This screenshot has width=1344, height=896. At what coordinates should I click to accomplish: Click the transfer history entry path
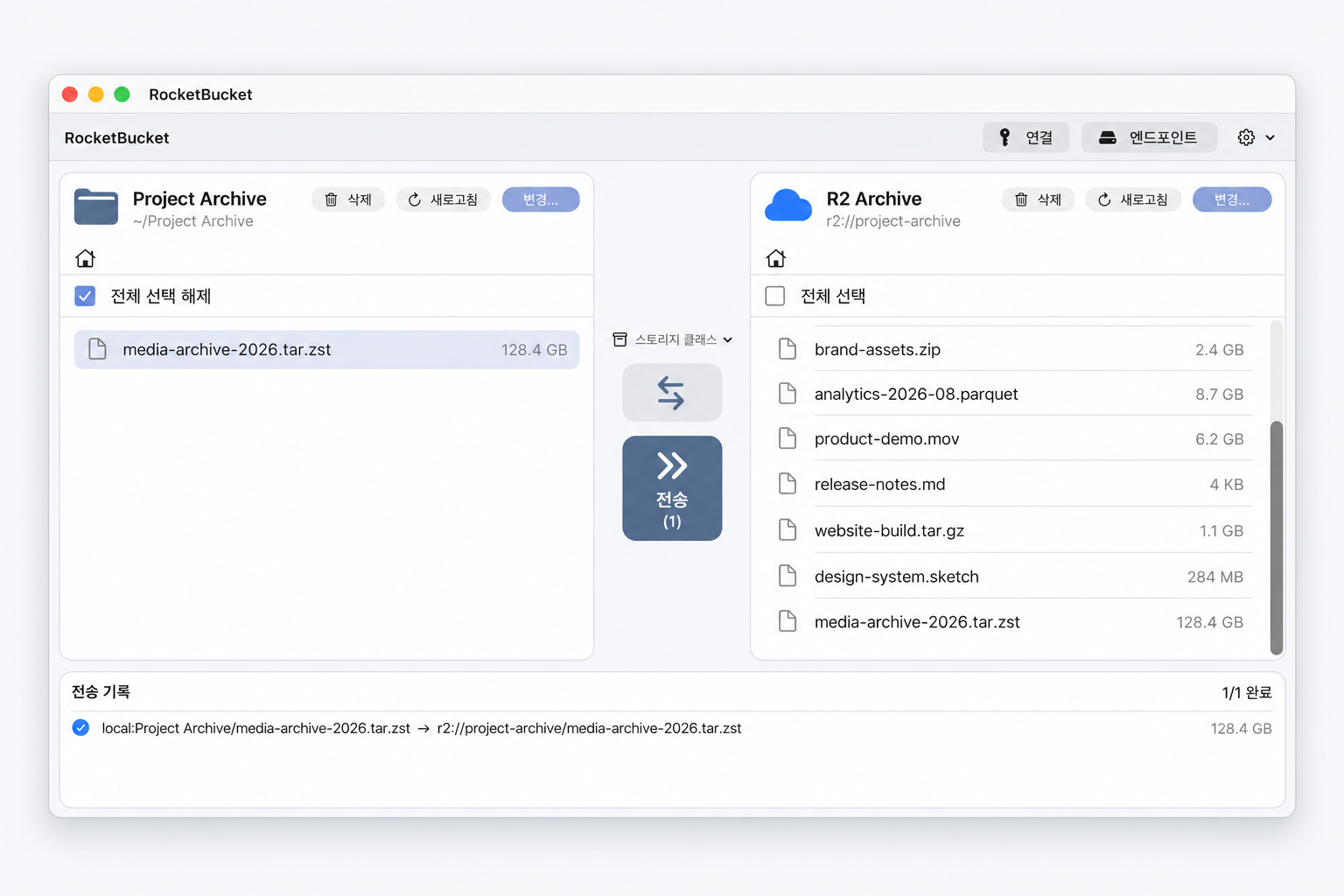pos(422,728)
